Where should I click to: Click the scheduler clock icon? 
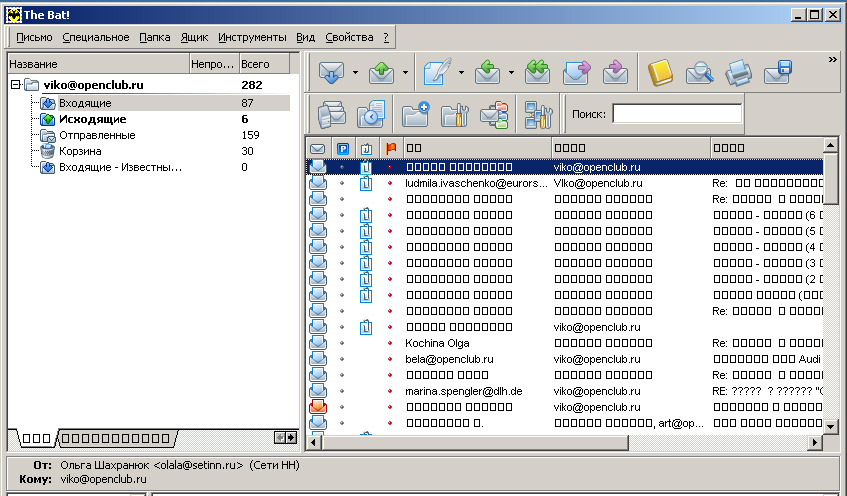(371, 115)
